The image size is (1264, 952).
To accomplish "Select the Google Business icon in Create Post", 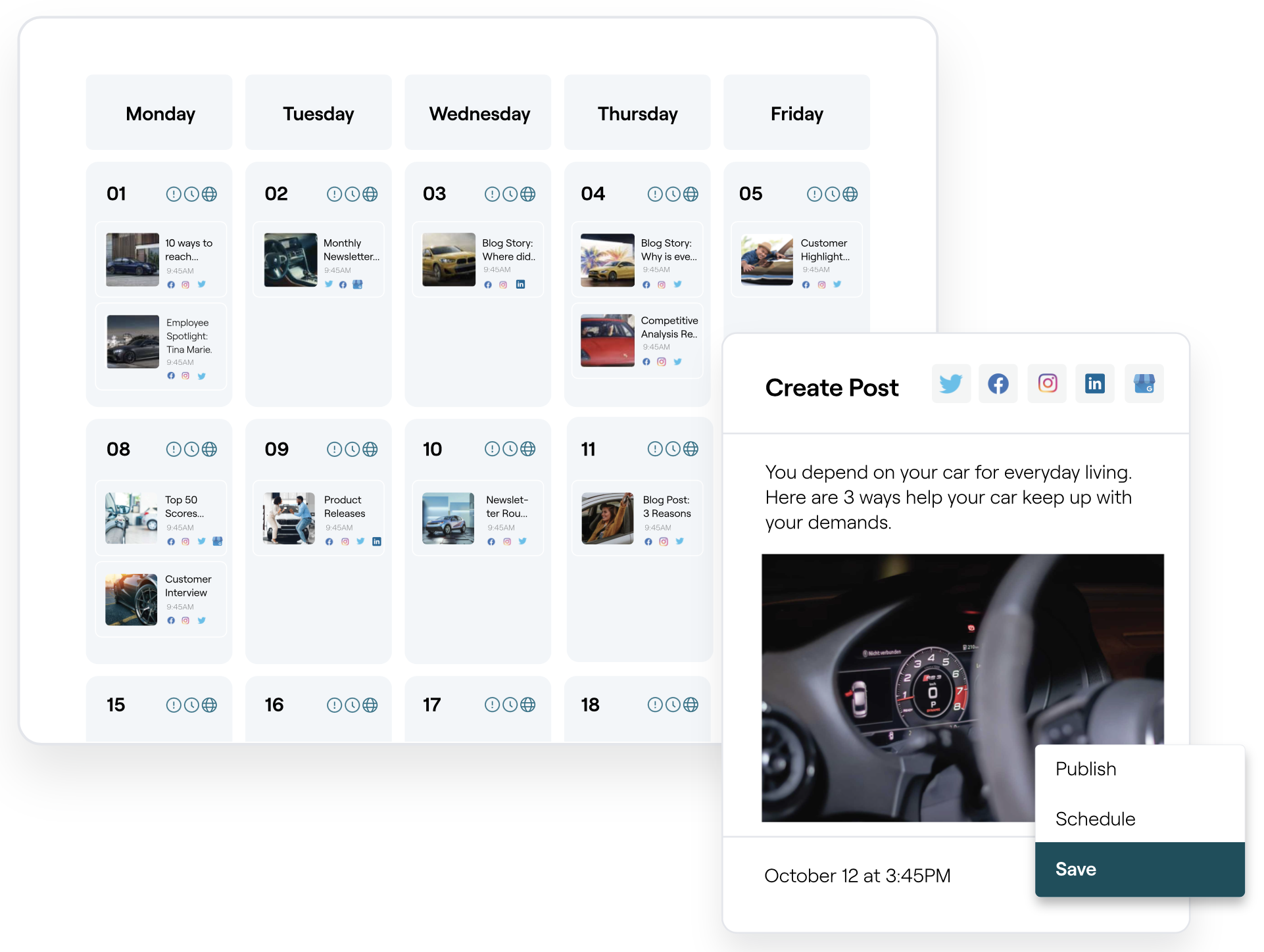I will pyautogui.click(x=1144, y=383).
